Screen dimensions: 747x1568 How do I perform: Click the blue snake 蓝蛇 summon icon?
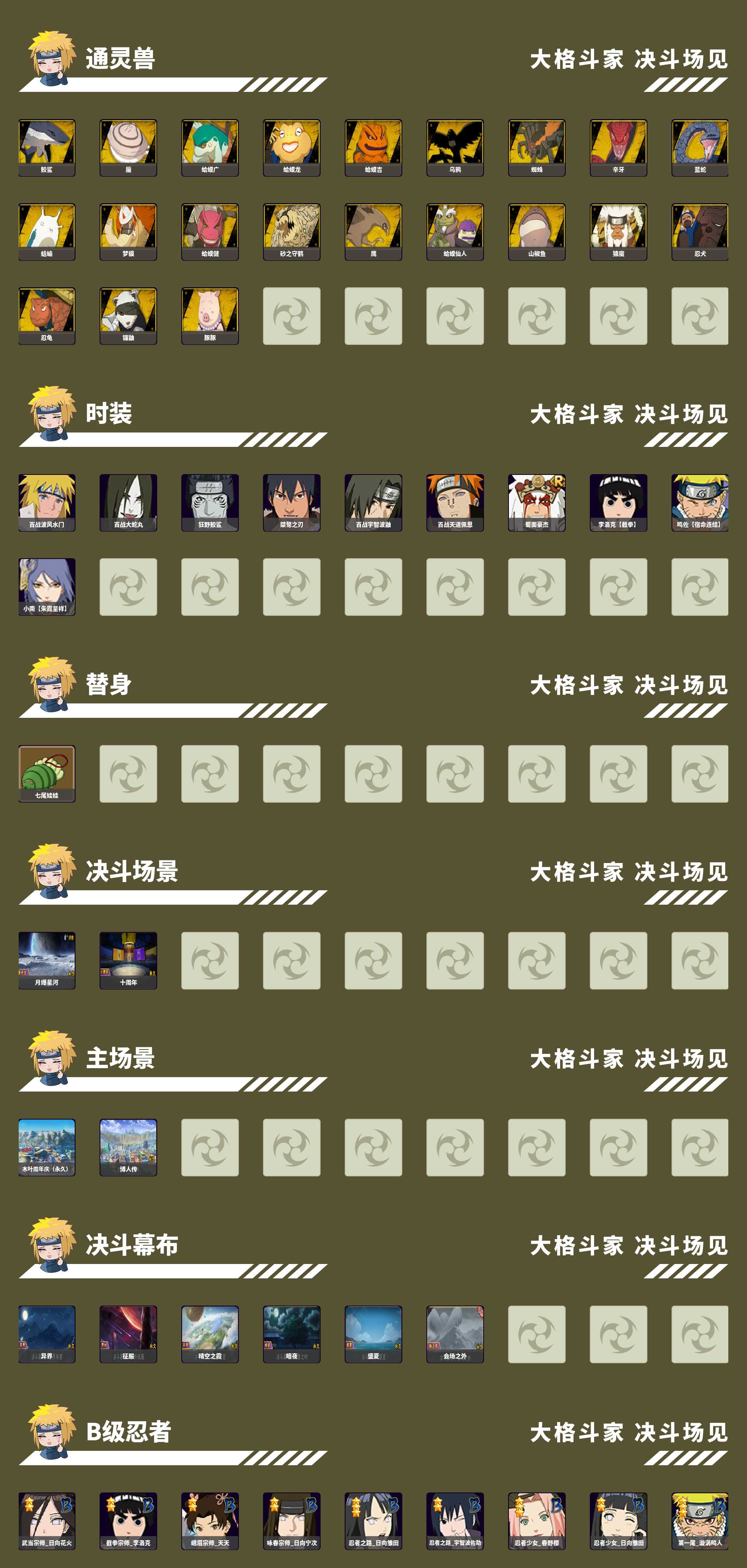point(700,148)
